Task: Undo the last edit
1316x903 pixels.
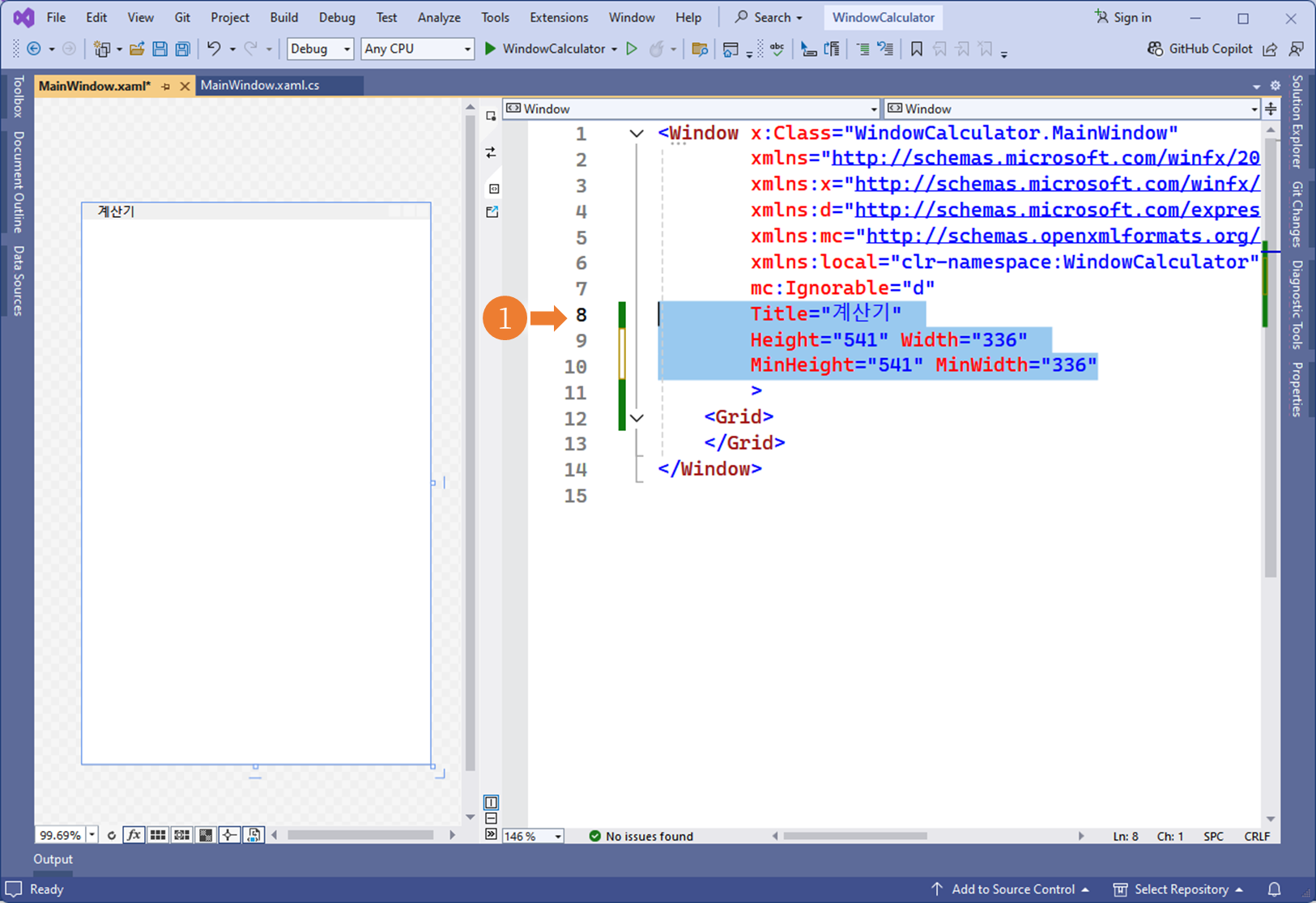Action: pyautogui.click(x=214, y=49)
